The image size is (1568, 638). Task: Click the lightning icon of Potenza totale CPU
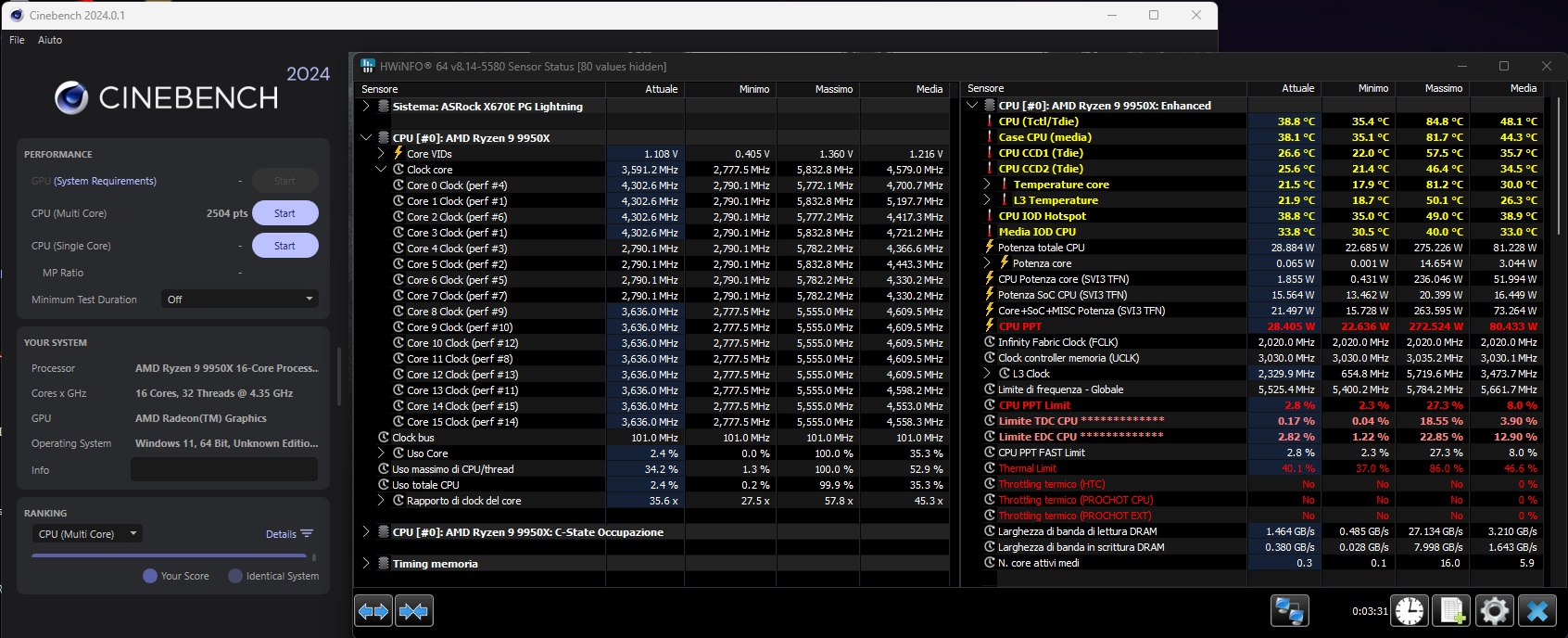[x=990, y=247]
